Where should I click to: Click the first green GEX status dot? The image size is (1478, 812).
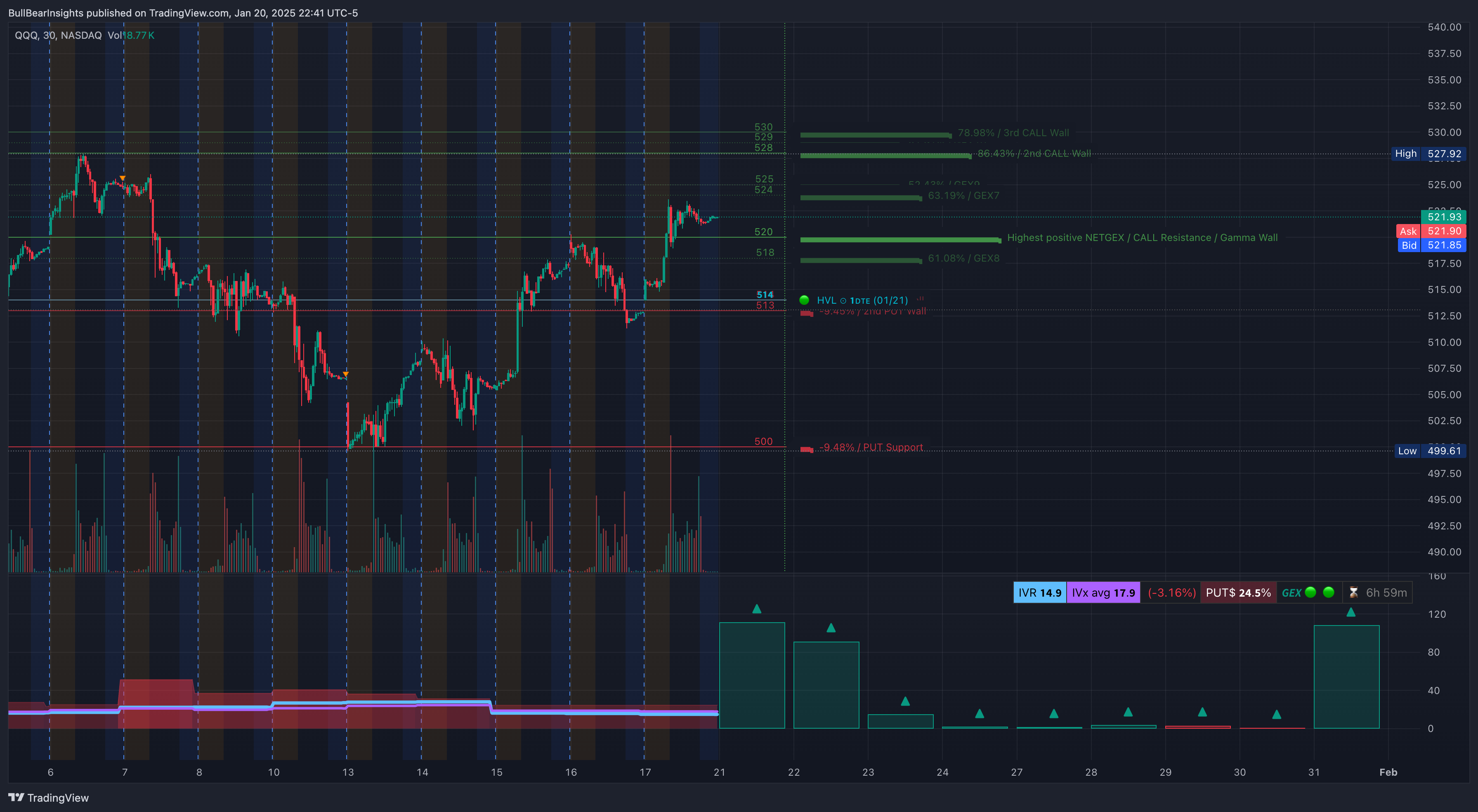(1310, 592)
